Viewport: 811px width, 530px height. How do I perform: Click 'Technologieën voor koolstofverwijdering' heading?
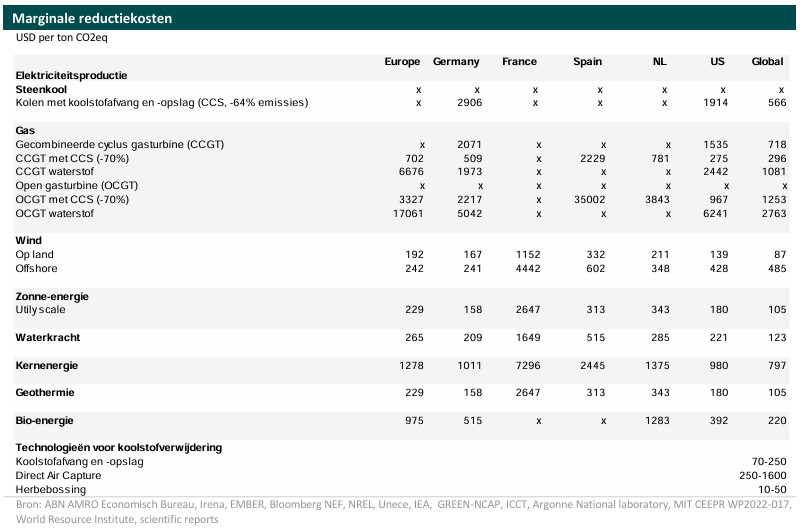(x=118, y=447)
